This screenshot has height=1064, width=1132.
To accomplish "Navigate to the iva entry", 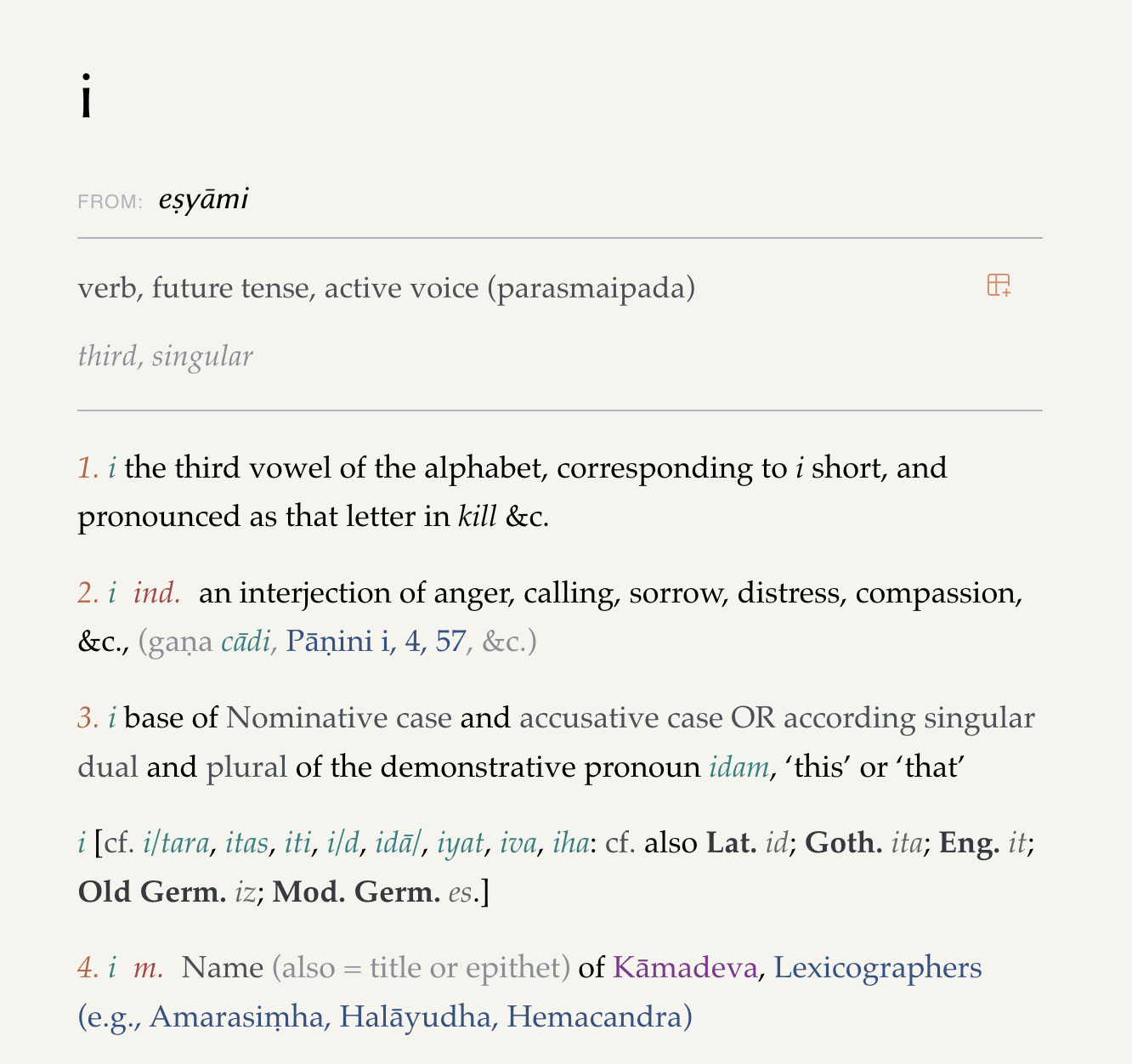I will click(x=518, y=843).
